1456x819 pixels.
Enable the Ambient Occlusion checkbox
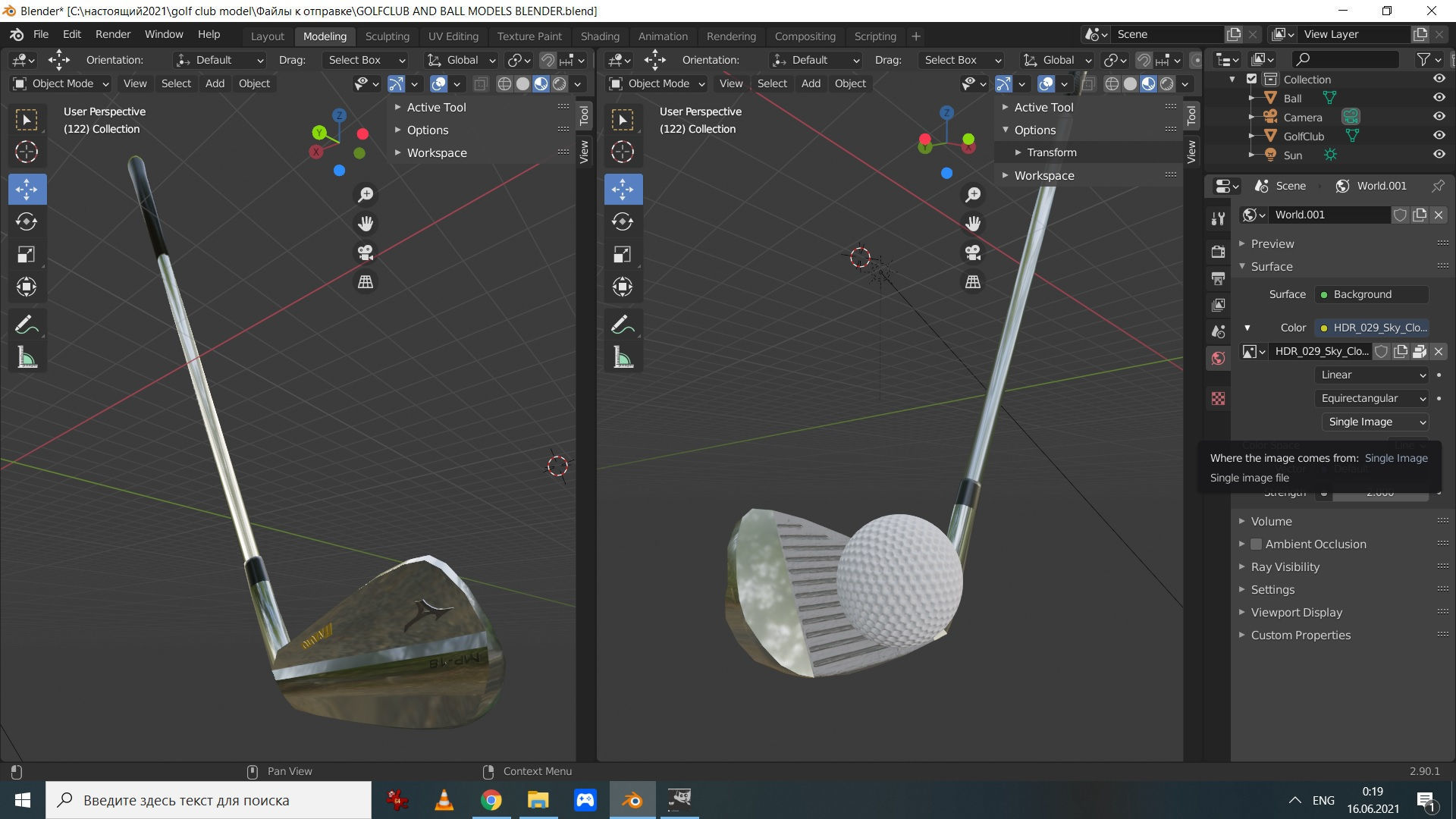click(x=1257, y=544)
